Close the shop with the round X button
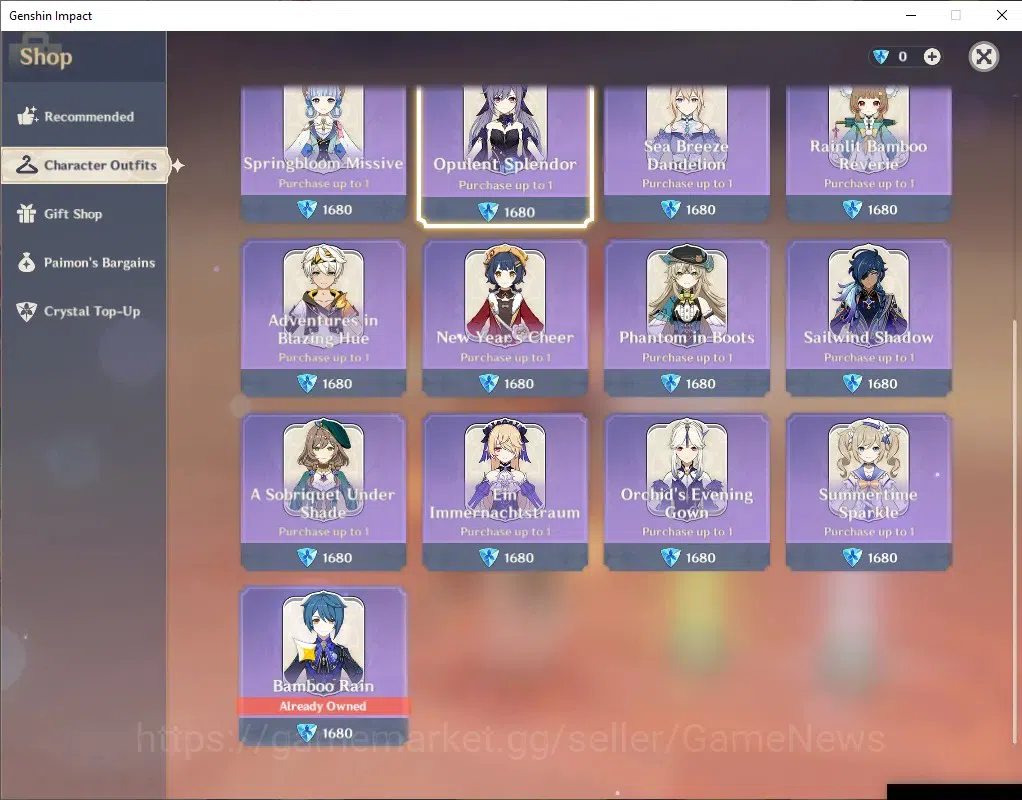This screenshot has width=1022, height=800. click(984, 57)
